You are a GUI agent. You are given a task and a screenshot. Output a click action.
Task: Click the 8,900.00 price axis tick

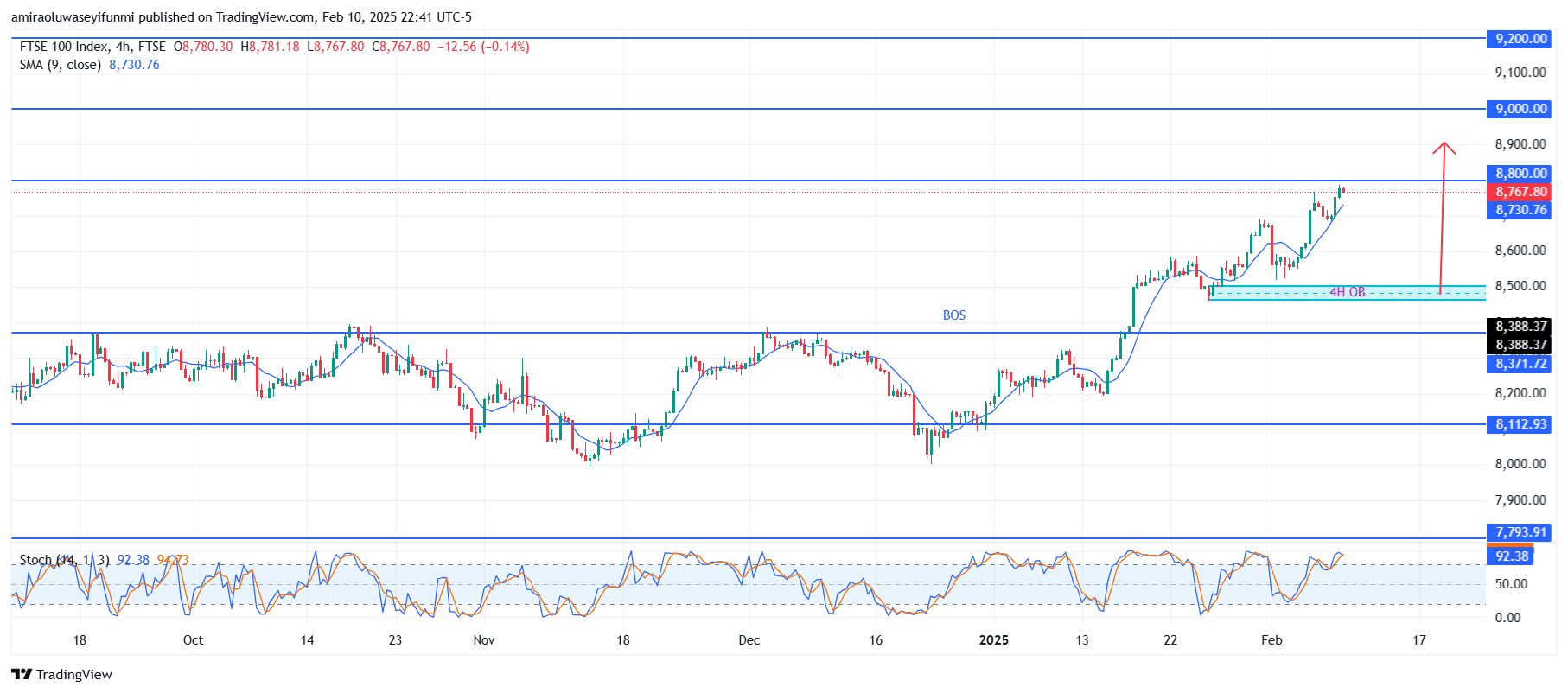tap(1520, 144)
